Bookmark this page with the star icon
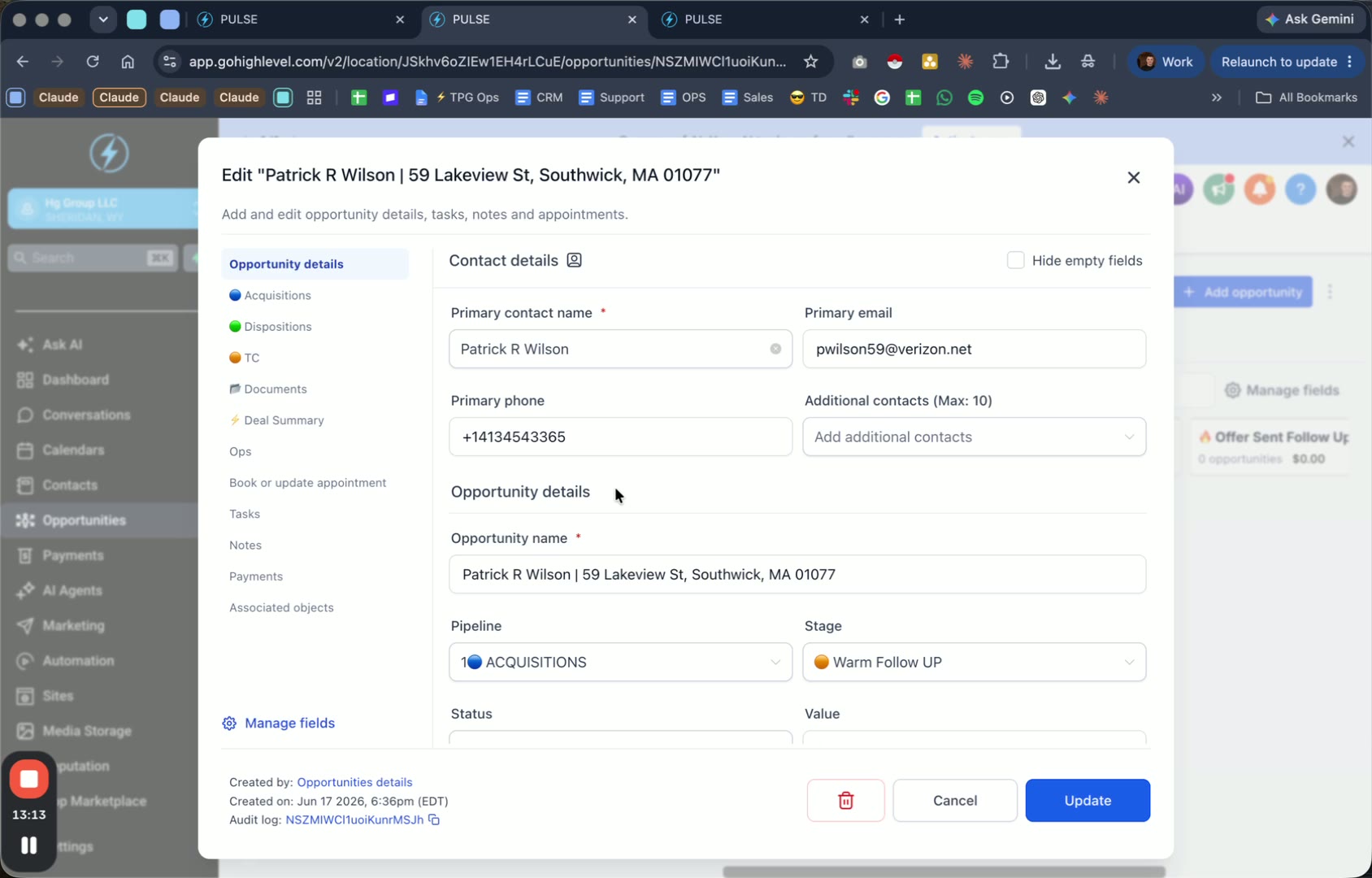The width and height of the screenshot is (1372, 878). click(x=810, y=62)
